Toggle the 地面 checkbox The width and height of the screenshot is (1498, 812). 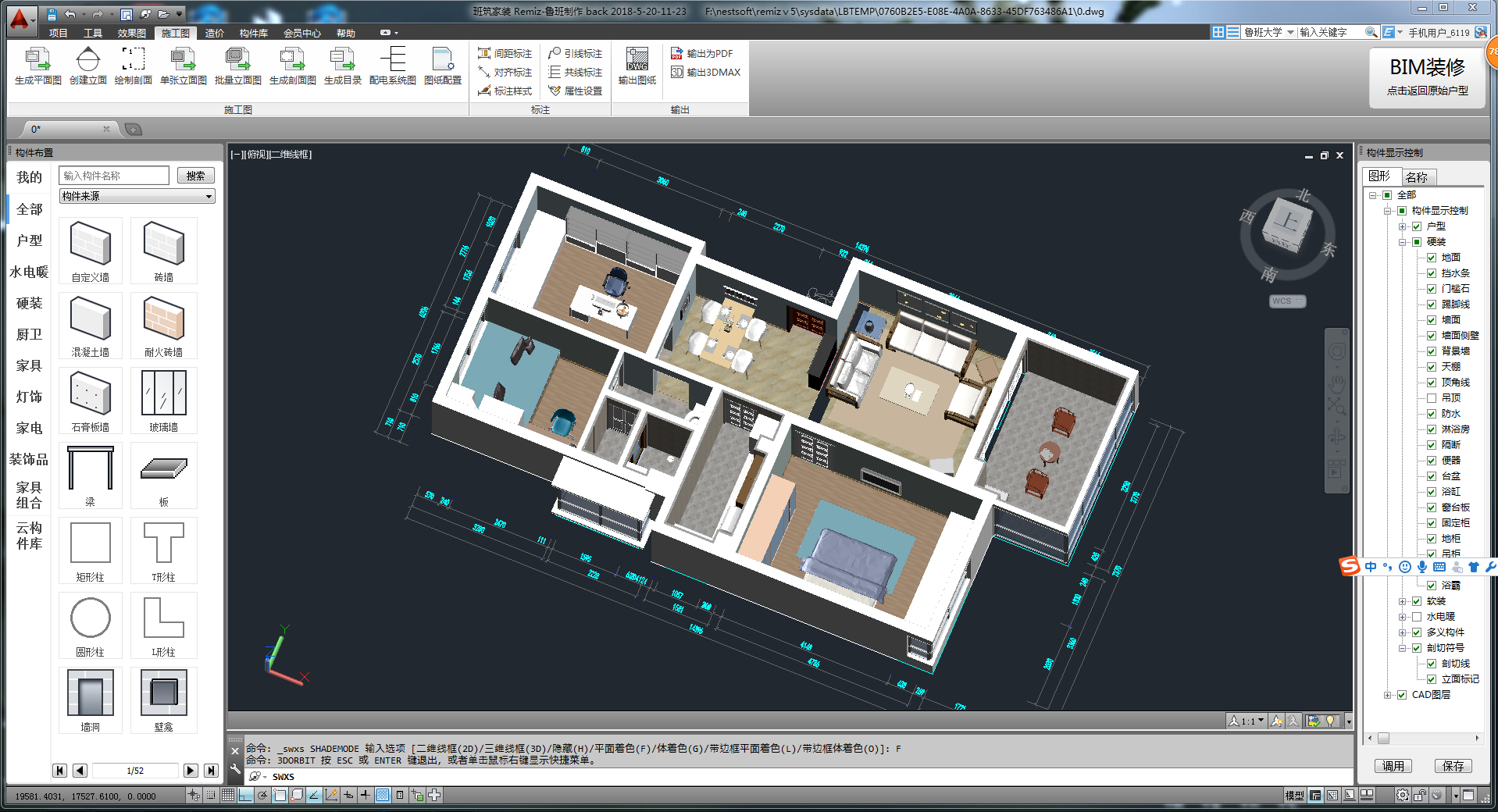point(1432,258)
